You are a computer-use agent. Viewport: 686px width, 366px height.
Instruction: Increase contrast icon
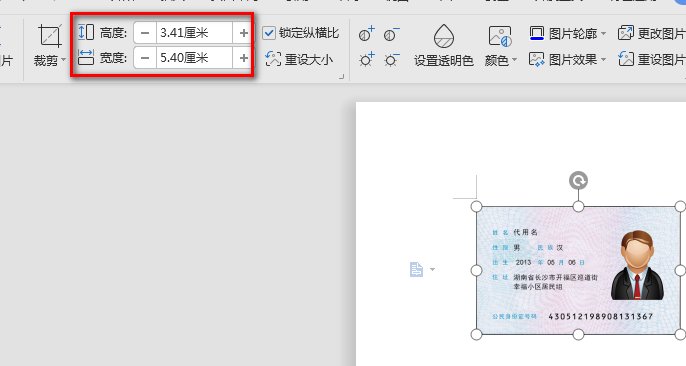tap(367, 34)
